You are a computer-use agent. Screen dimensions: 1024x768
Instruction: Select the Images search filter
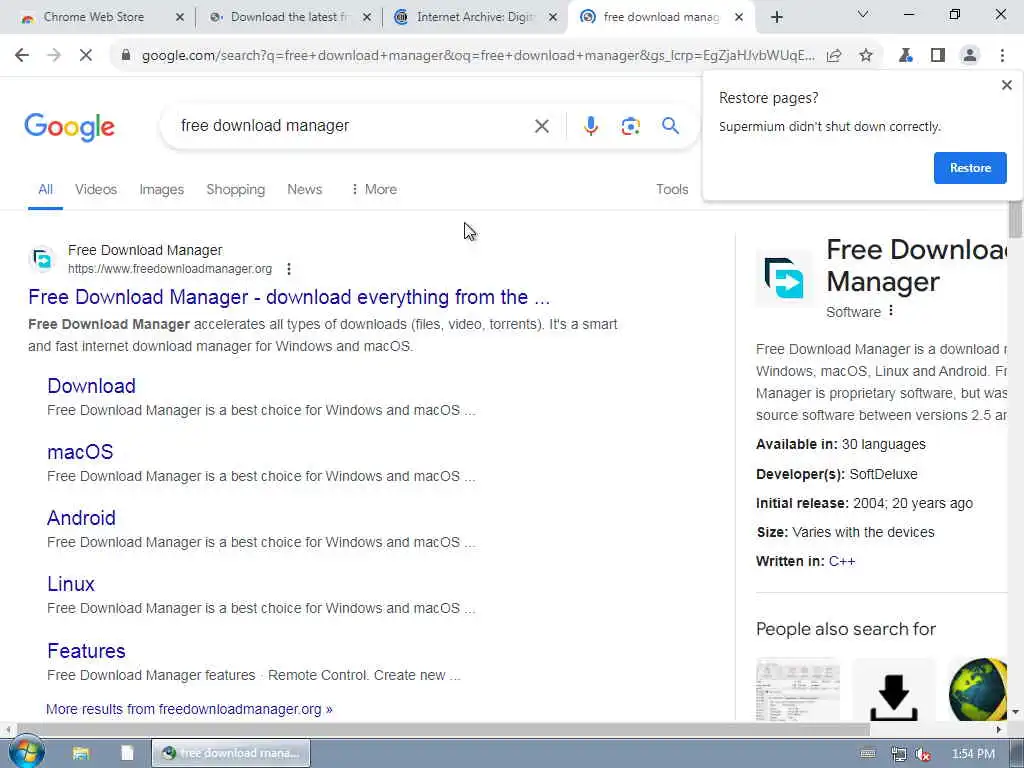[x=161, y=189]
